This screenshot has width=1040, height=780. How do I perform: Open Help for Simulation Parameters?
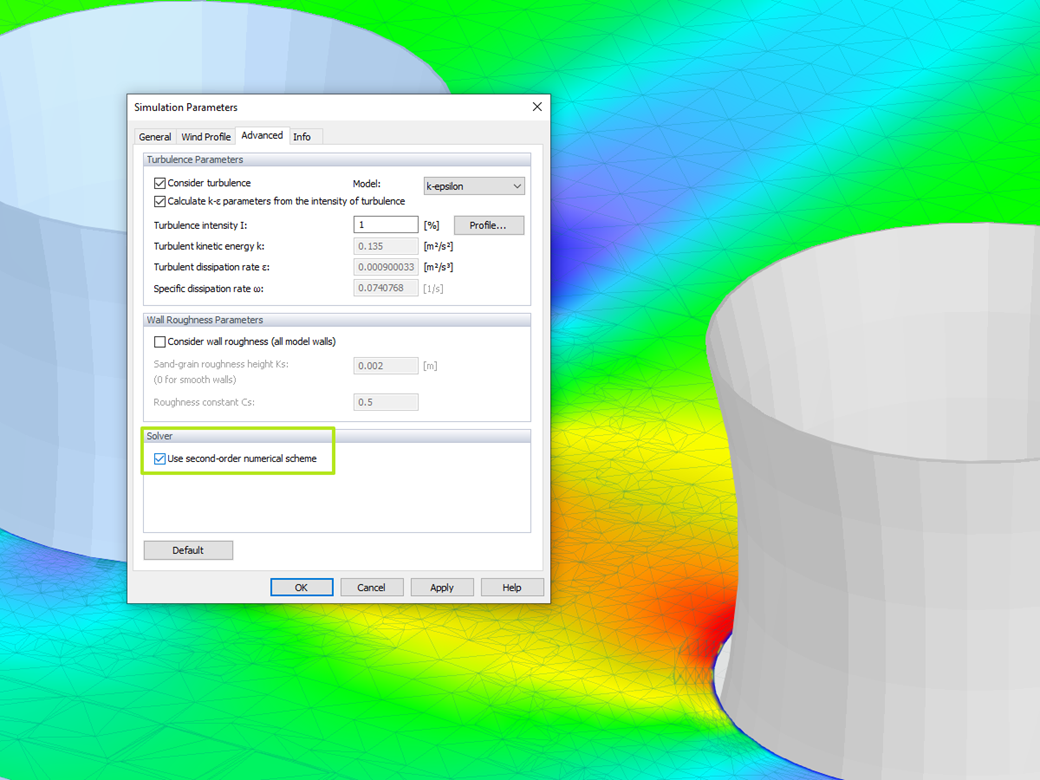(x=511, y=587)
